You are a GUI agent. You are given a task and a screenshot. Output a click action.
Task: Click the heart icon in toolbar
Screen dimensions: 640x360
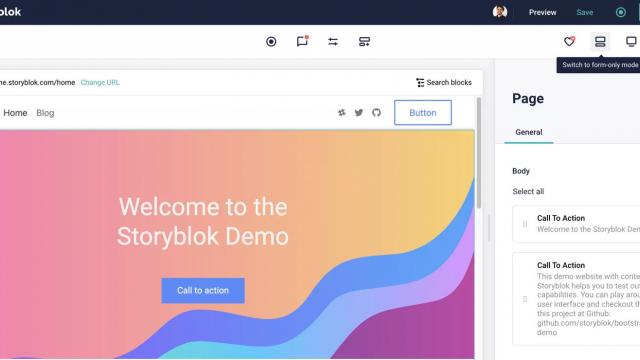[x=569, y=41]
